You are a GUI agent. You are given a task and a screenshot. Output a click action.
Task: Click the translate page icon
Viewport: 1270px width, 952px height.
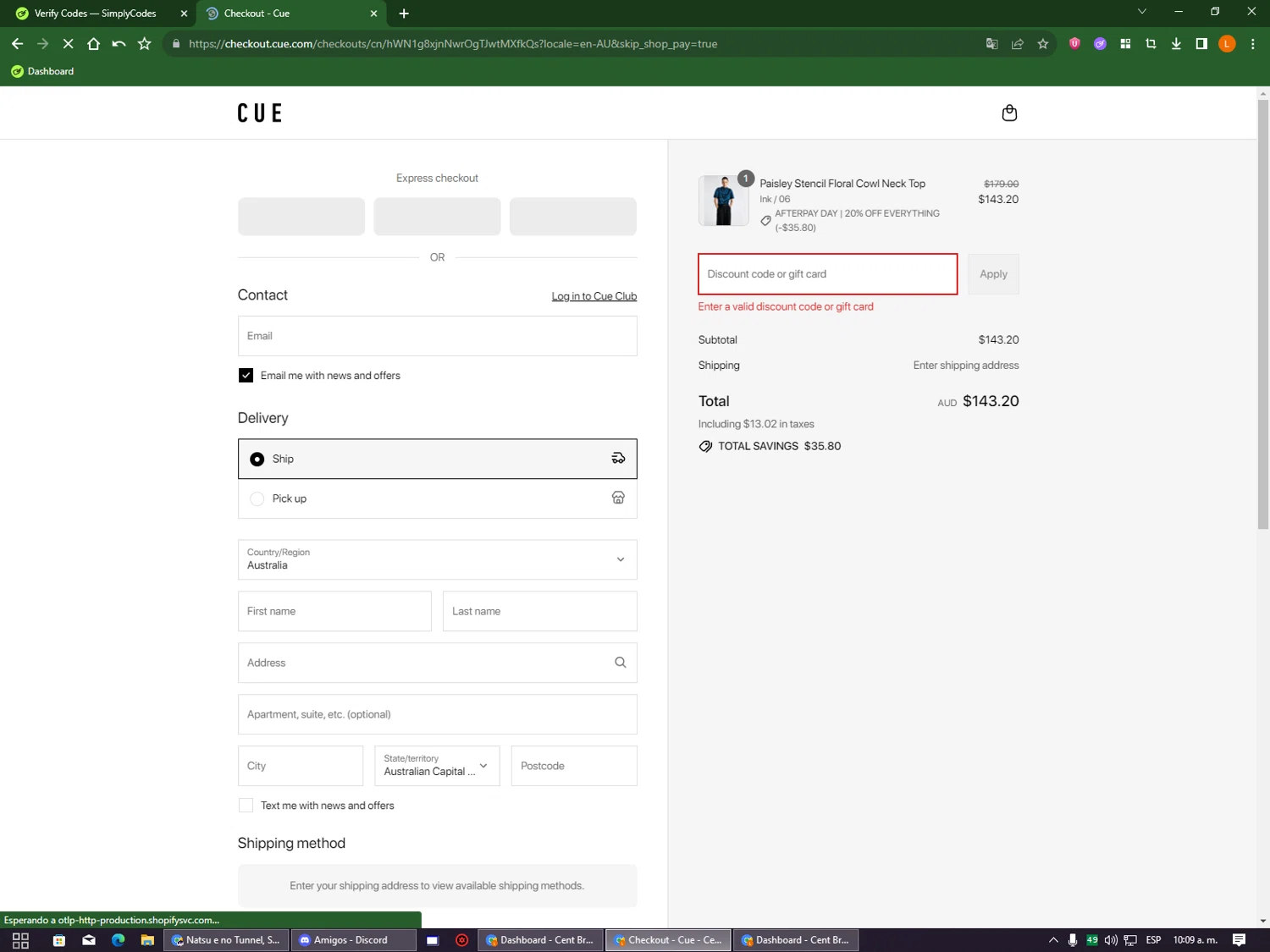[991, 44]
